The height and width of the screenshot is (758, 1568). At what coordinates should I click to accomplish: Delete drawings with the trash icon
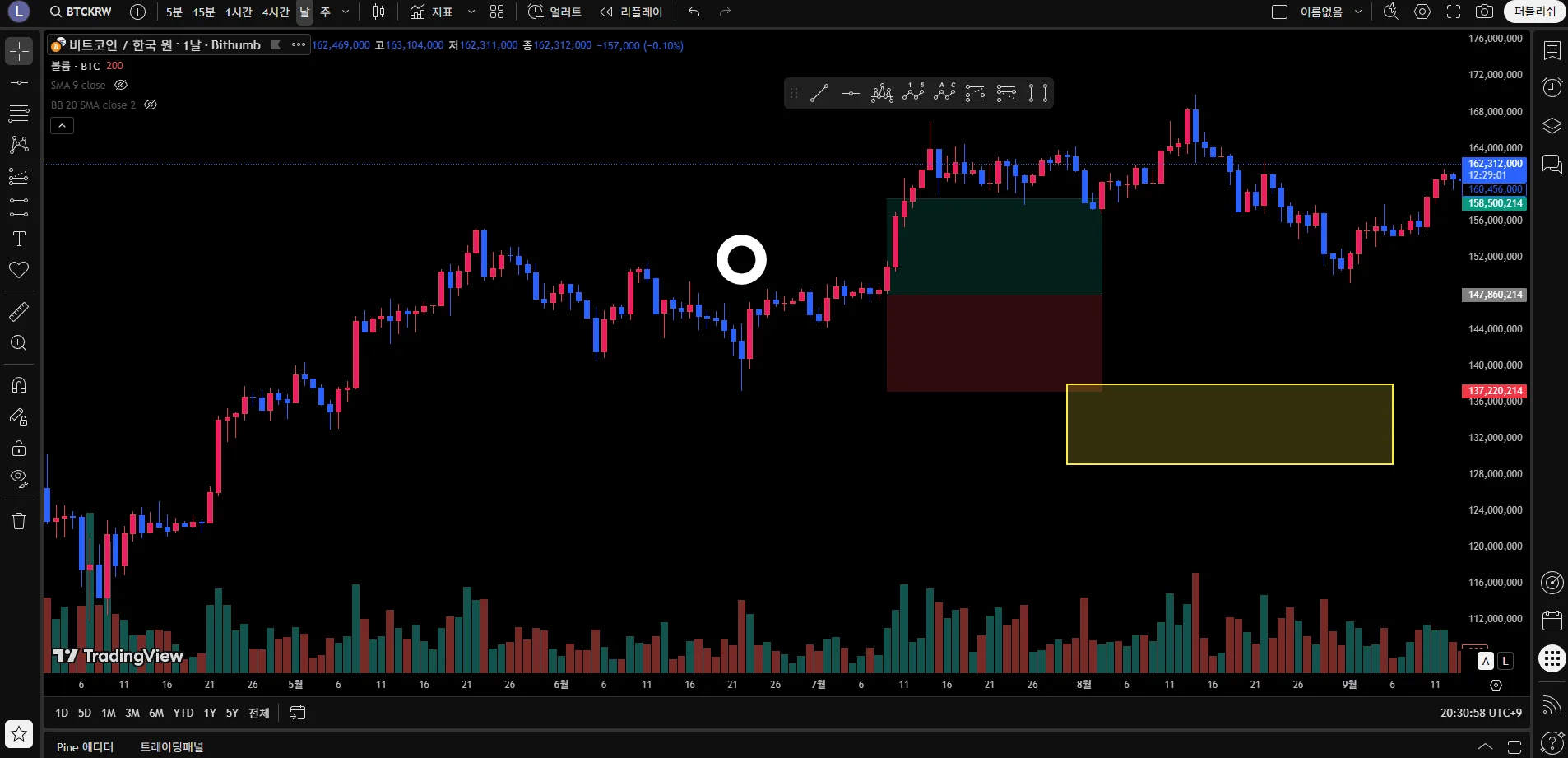(x=19, y=521)
